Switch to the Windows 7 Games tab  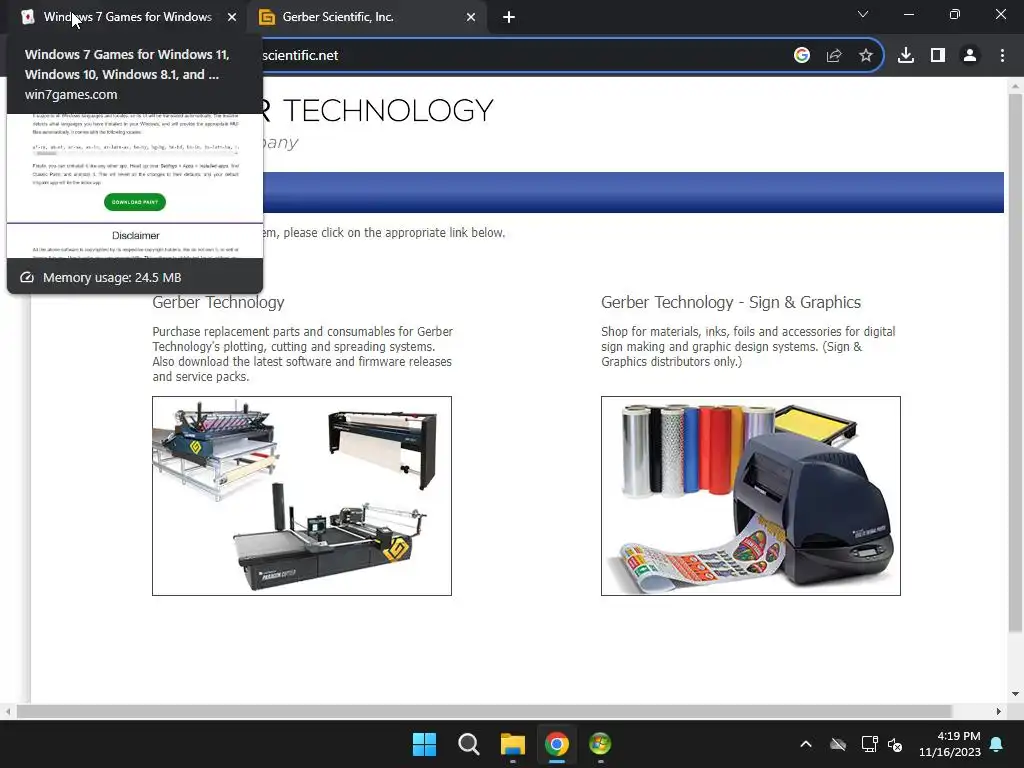(127, 17)
